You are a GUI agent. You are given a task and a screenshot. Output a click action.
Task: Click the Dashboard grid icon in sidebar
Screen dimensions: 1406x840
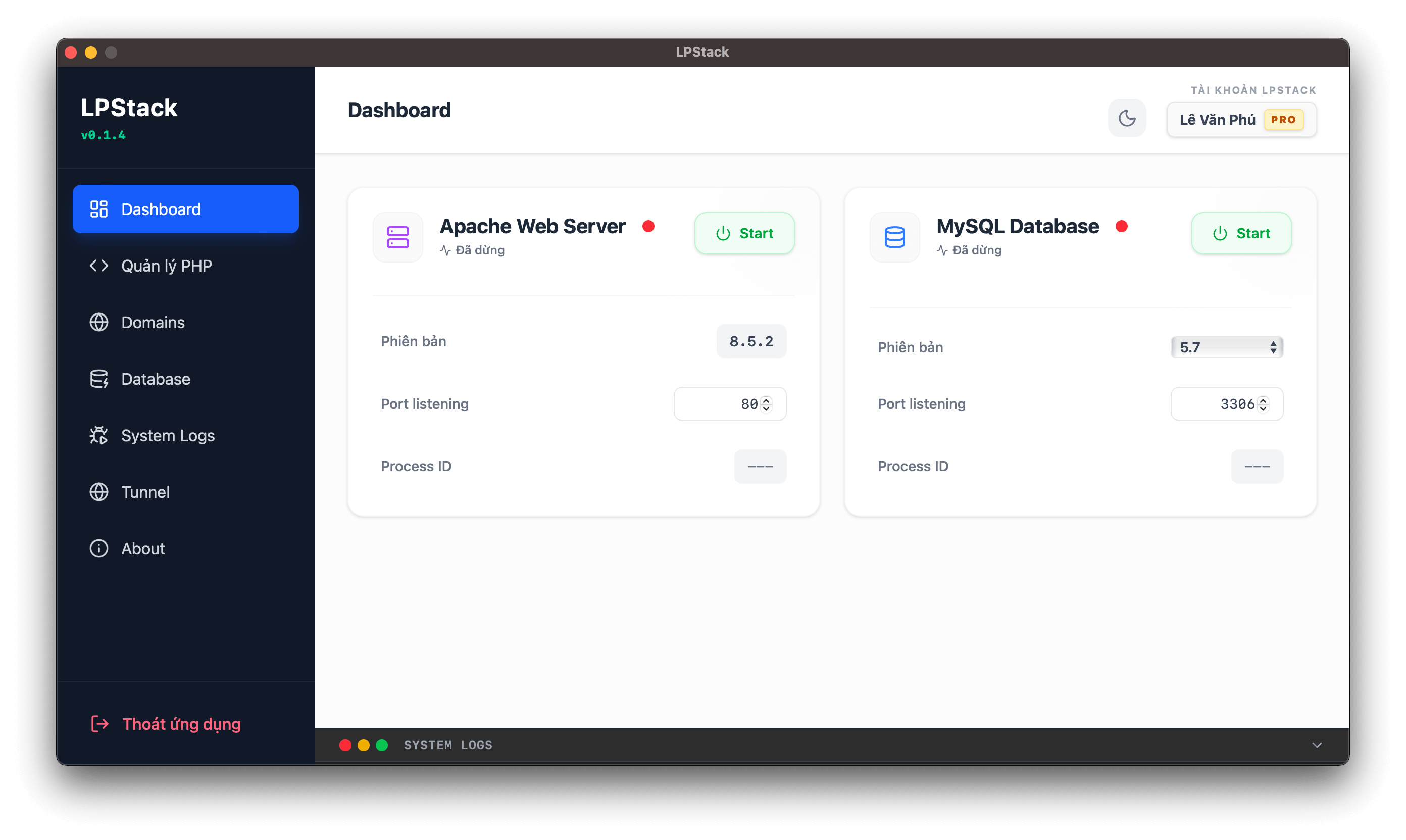(98, 209)
